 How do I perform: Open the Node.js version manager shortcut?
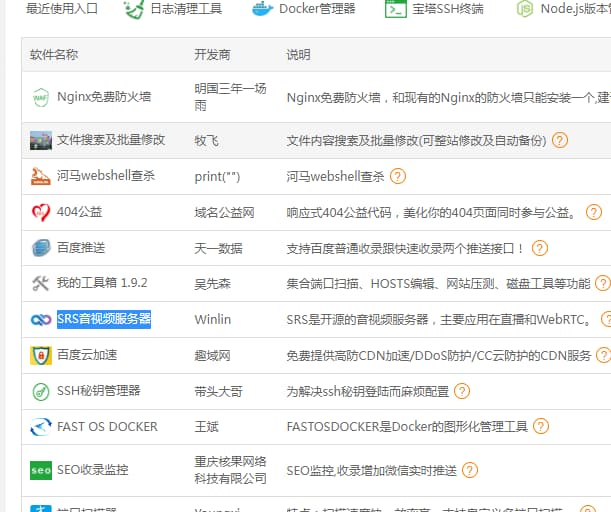(562, 9)
